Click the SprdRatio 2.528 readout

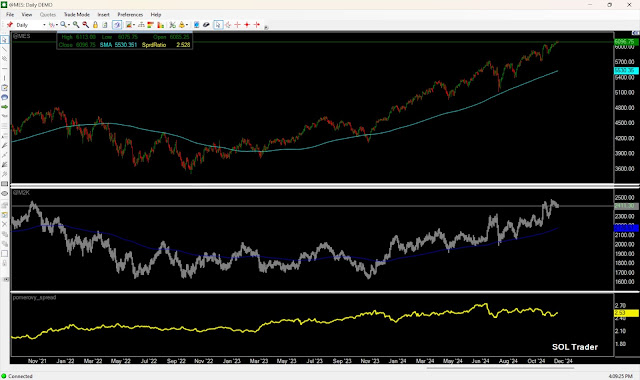coord(166,45)
